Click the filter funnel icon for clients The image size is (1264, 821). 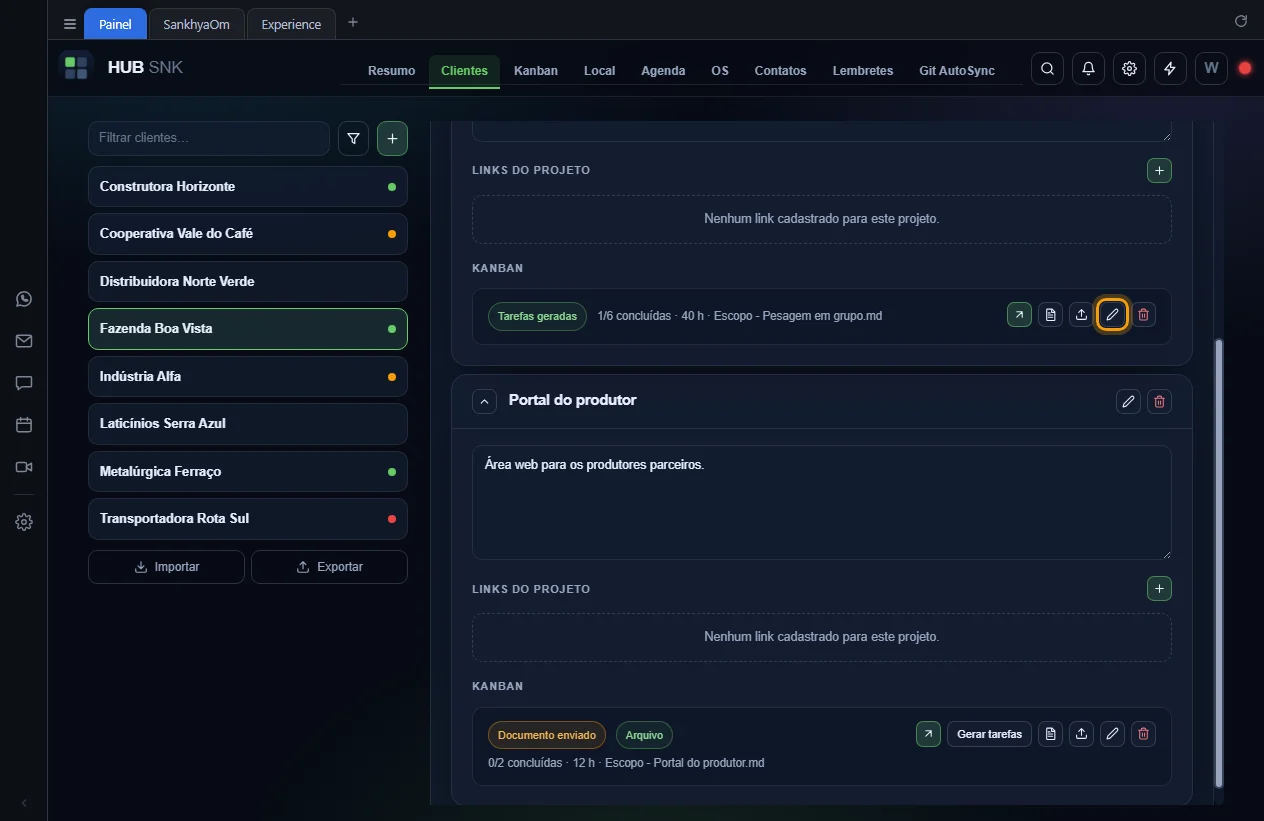[x=353, y=139]
